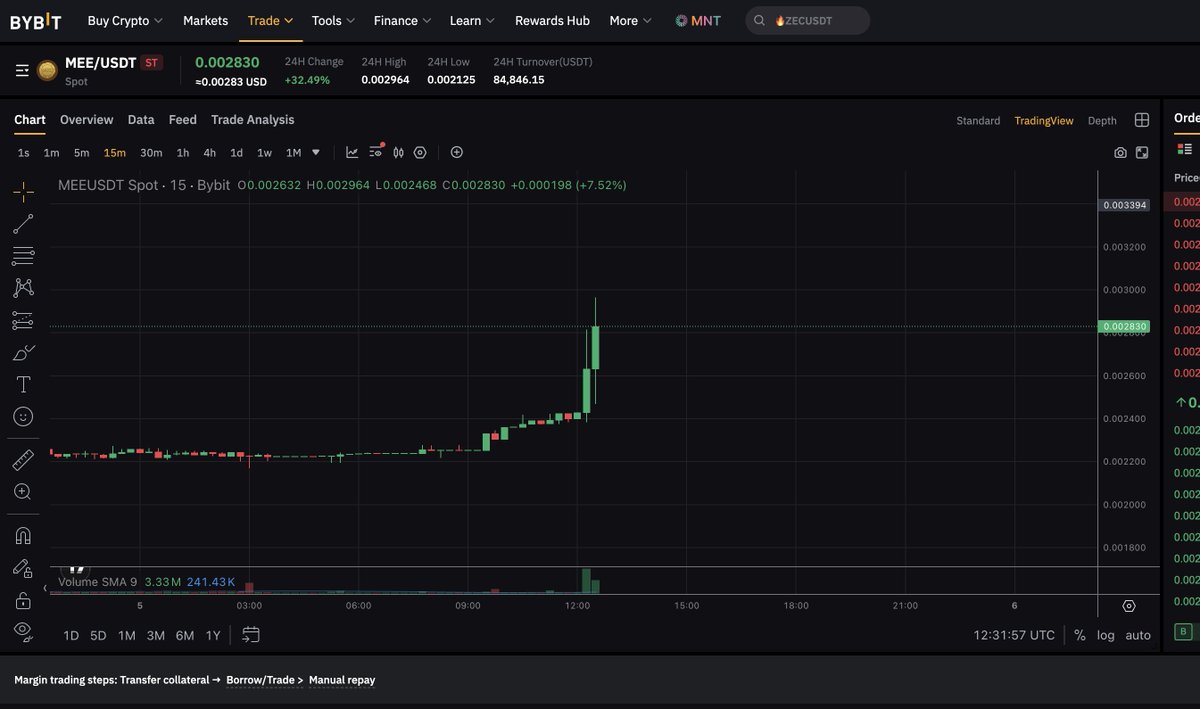The height and width of the screenshot is (709, 1200).
Task: Click the 0.002830 current price label
Action: tap(1124, 327)
